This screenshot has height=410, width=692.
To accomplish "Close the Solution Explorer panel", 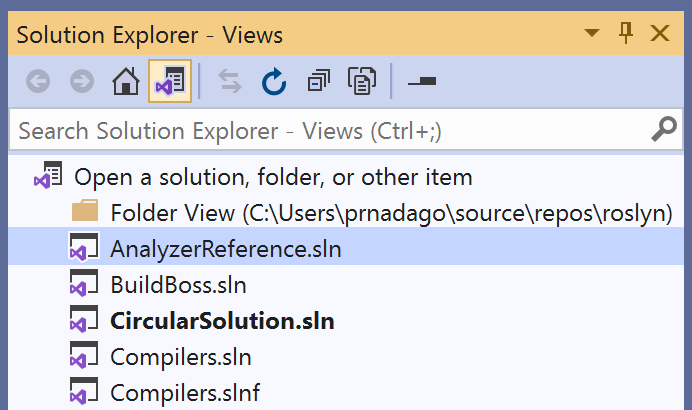I will pyautogui.click(x=660, y=34).
